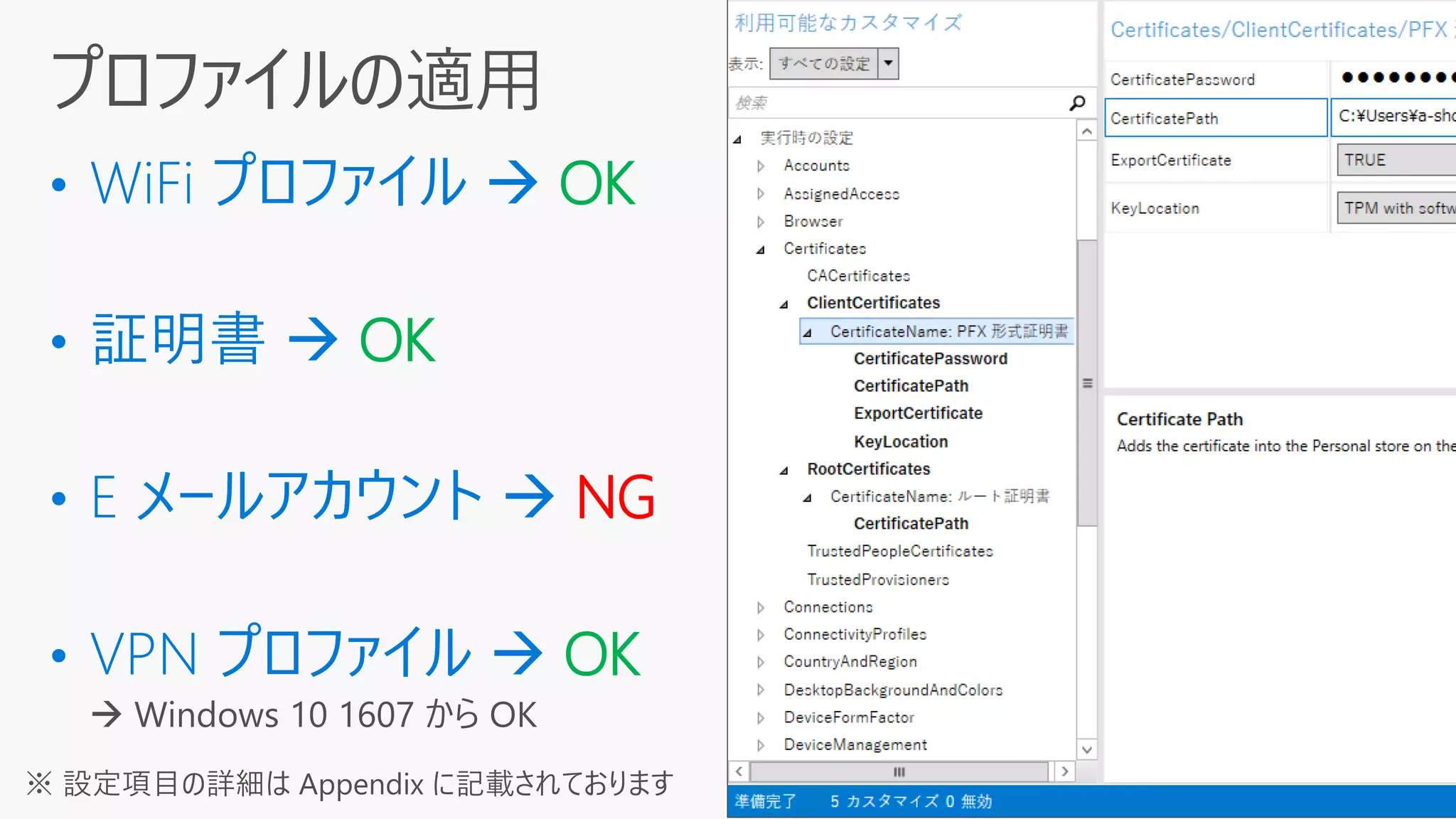Click the search magnifier icon

pos(1077,103)
